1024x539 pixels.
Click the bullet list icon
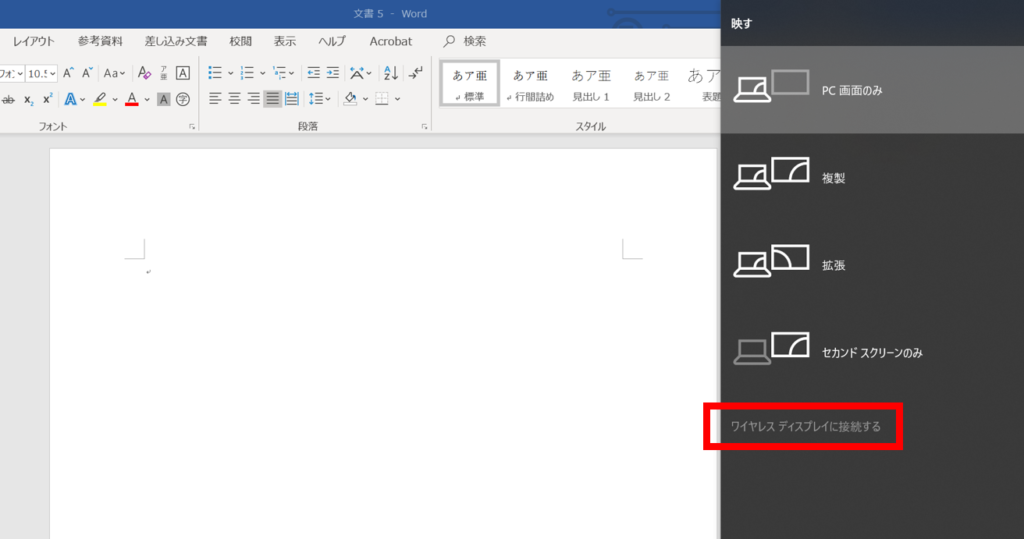[x=215, y=73]
